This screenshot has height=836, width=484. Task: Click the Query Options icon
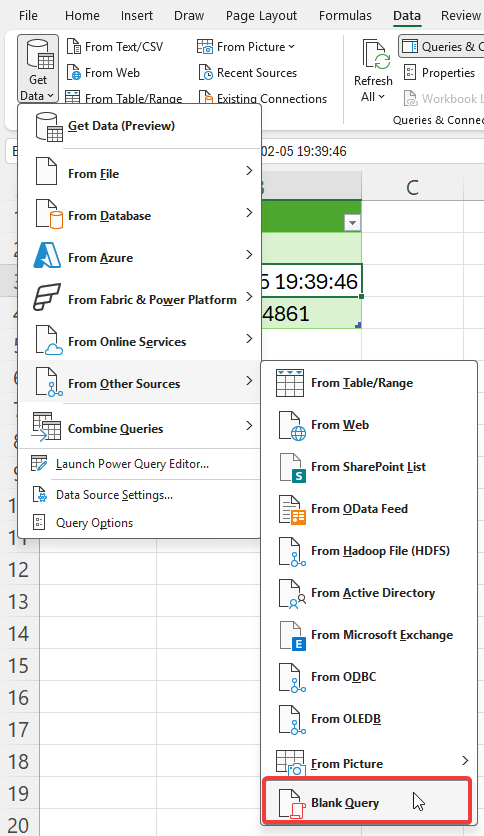click(x=39, y=522)
